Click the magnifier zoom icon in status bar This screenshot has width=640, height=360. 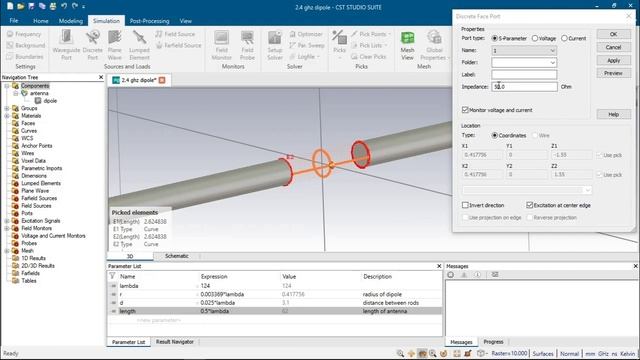point(400,353)
